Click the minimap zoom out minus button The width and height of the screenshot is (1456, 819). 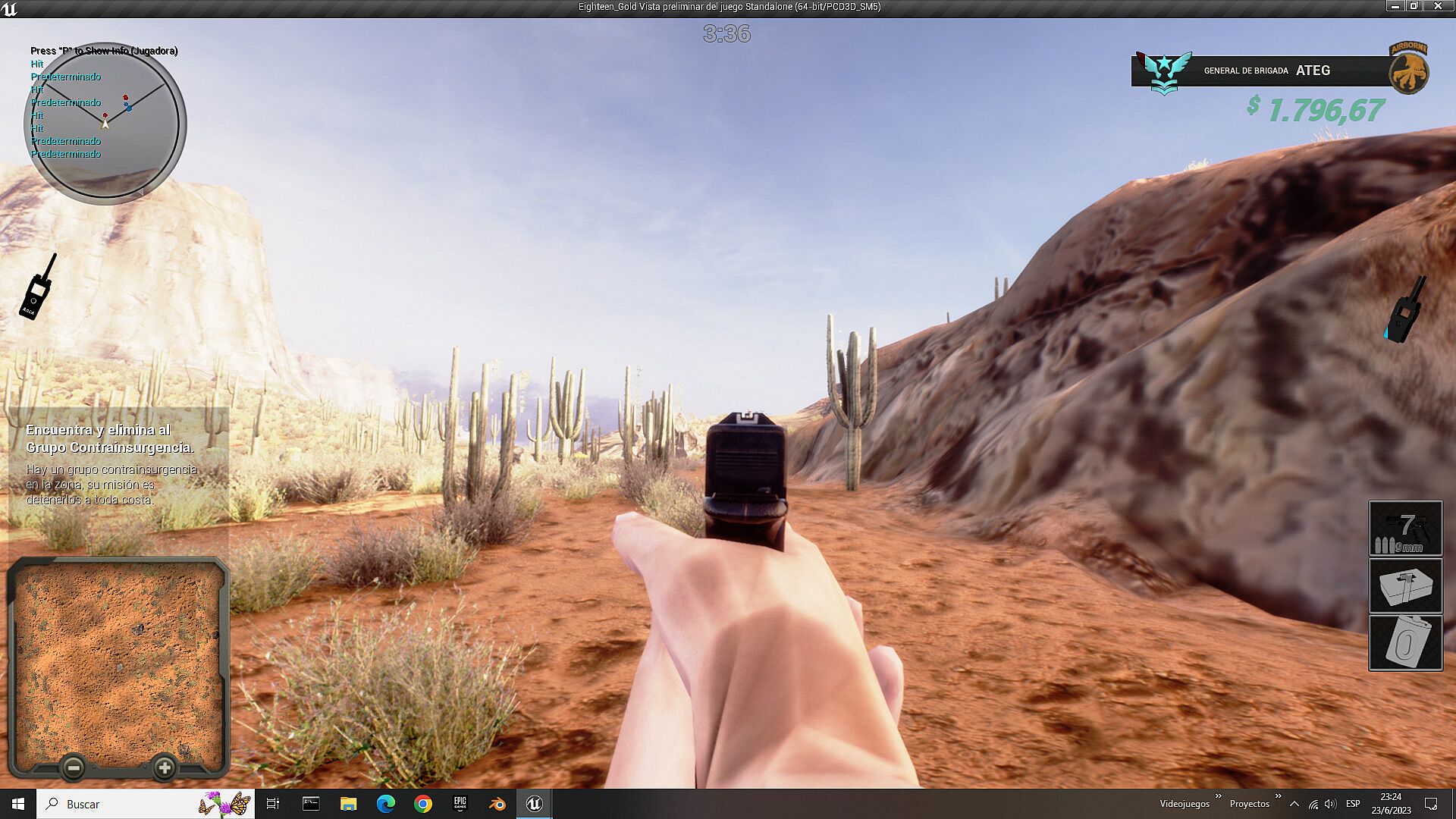pos(74,768)
